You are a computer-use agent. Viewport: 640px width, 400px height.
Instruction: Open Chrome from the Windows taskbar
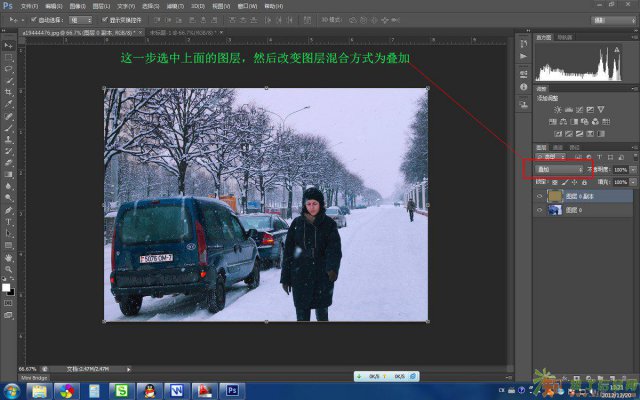pyautogui.click(x=65, y=390)
